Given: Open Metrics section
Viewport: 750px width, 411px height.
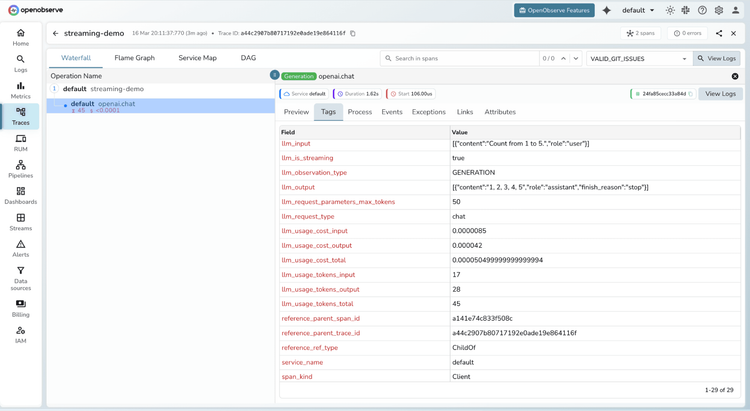Looking at the screenshot, I should pos(21,90).
